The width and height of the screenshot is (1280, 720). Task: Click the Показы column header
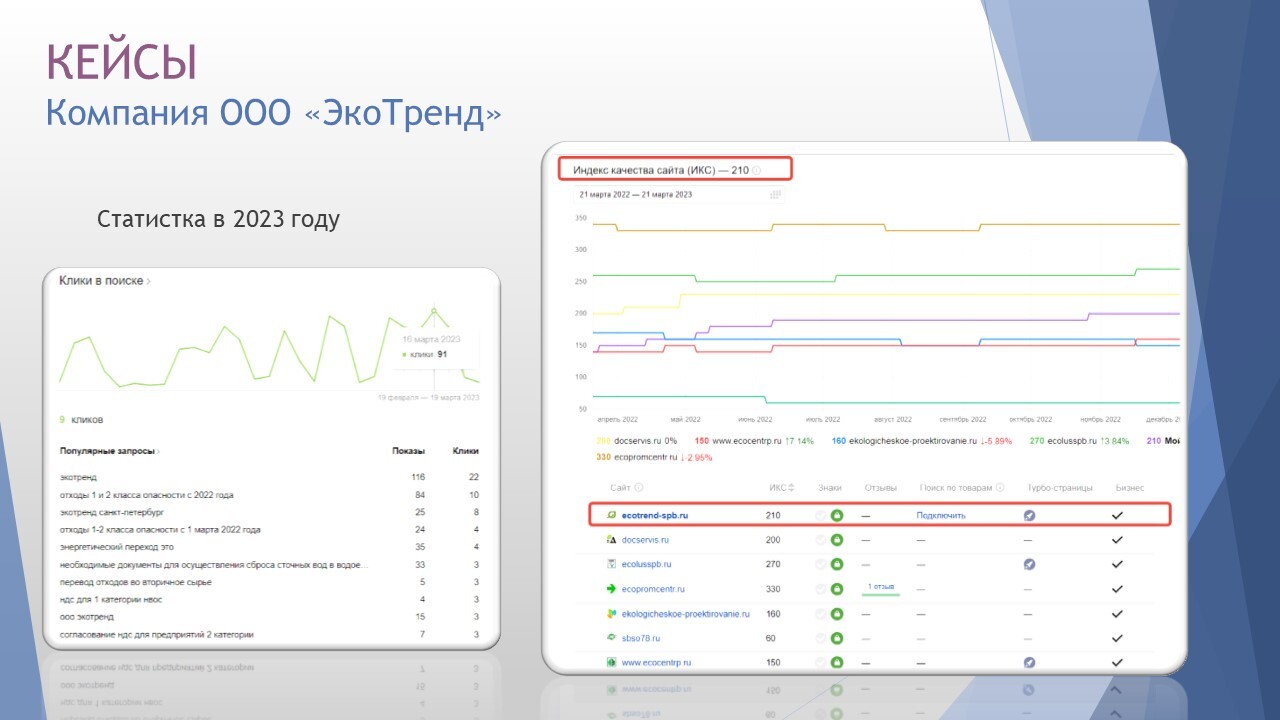pos(408,452)
